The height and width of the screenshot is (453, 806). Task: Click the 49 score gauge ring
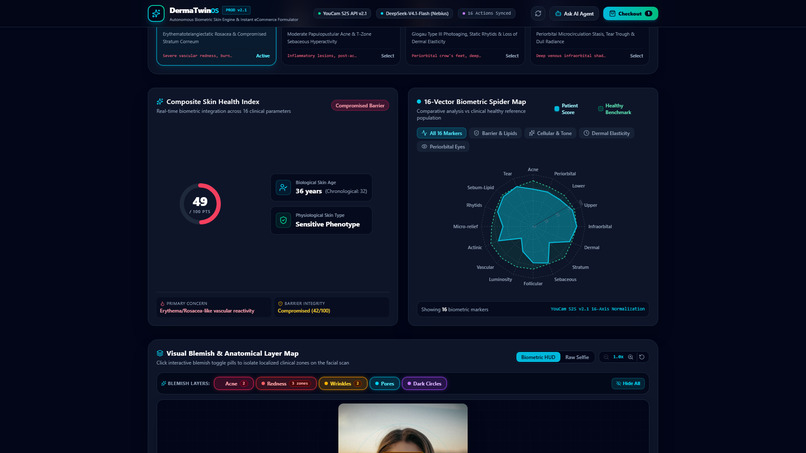click(200, 204)
